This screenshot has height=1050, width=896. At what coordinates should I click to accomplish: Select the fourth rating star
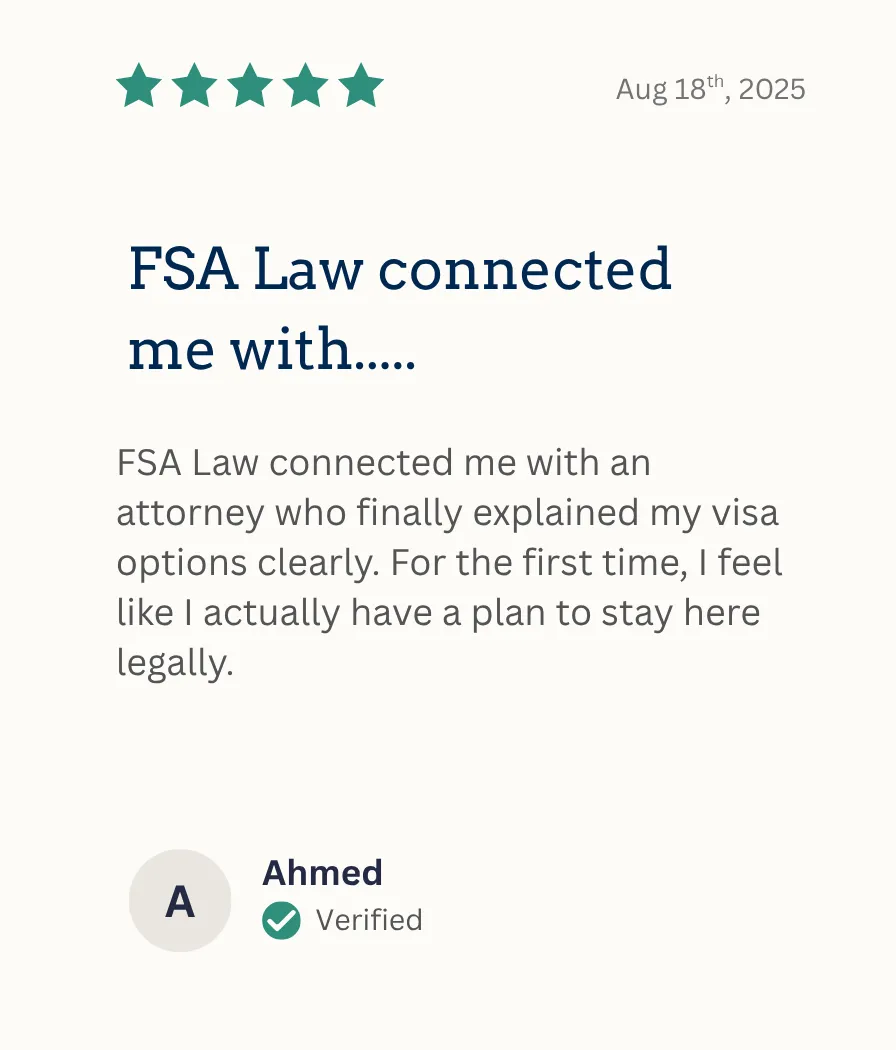[x=305, y=87]
